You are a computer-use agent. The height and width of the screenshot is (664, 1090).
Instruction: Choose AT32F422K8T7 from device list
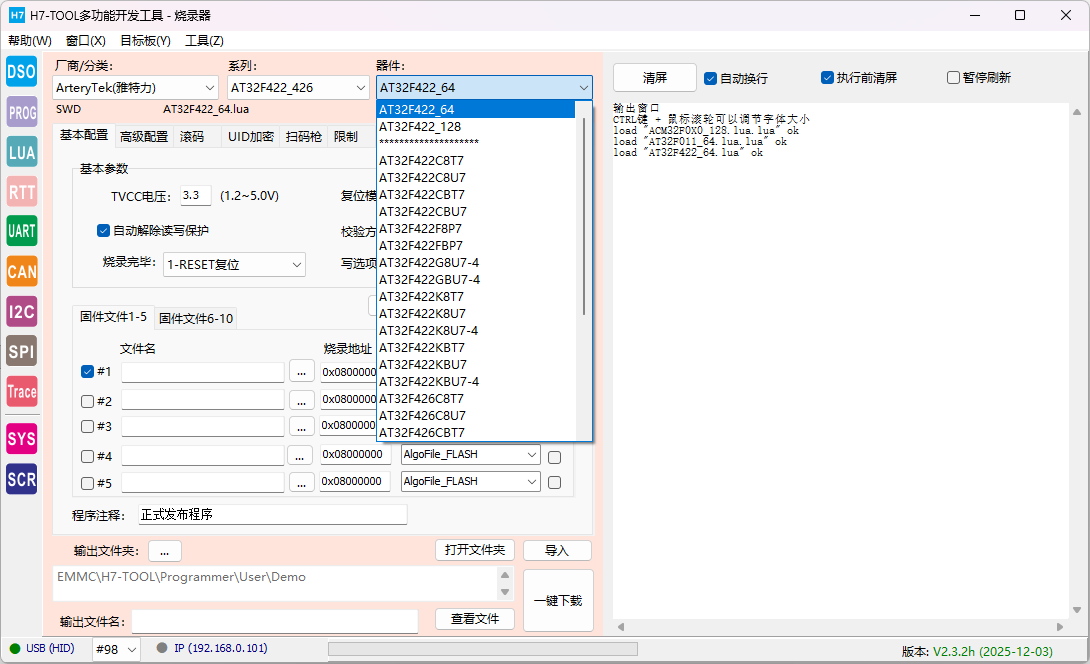tap(421, 296)
